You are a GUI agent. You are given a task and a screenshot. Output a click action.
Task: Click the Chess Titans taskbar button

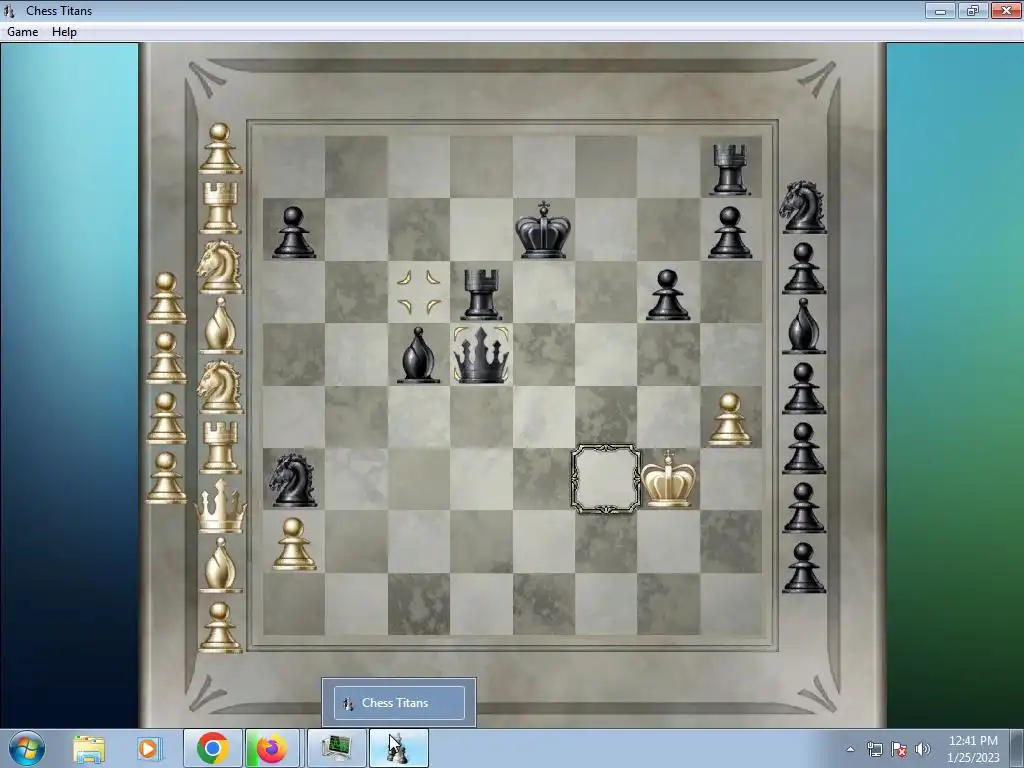point(399,748)
